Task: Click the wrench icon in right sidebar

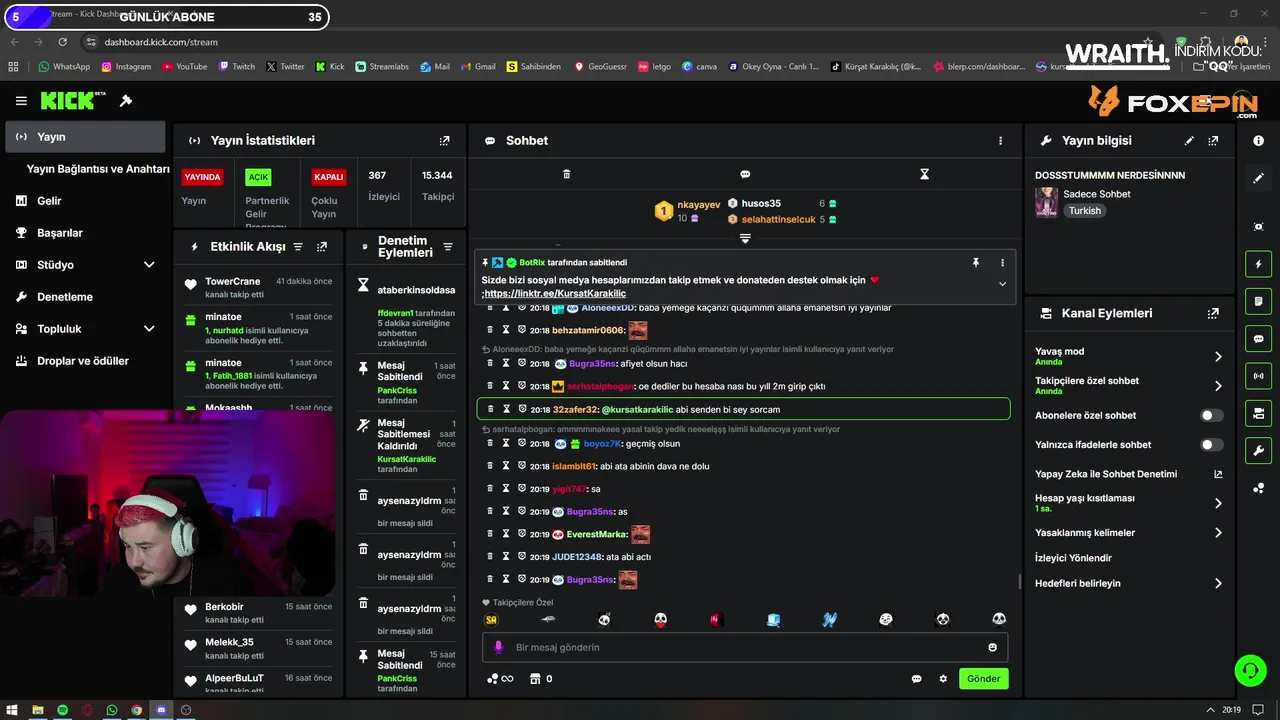Action: (x=1258, y=450)
